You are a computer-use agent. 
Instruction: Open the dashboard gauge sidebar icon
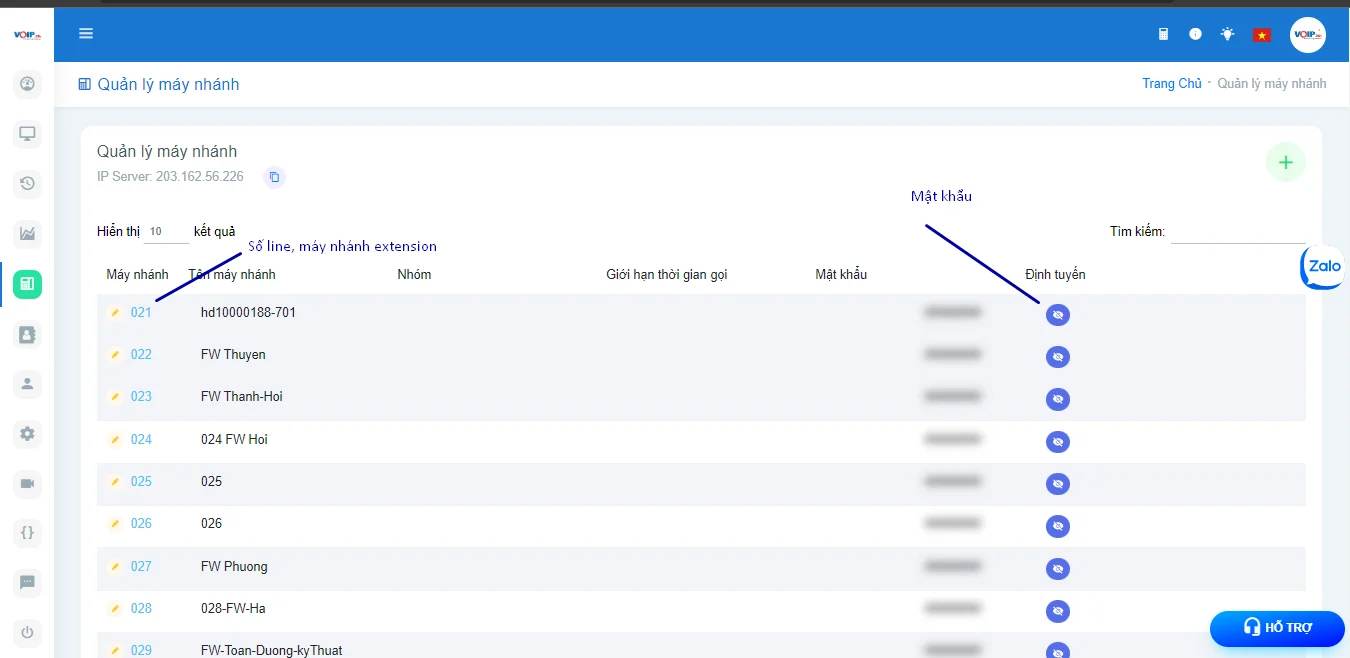pos(27,84)
